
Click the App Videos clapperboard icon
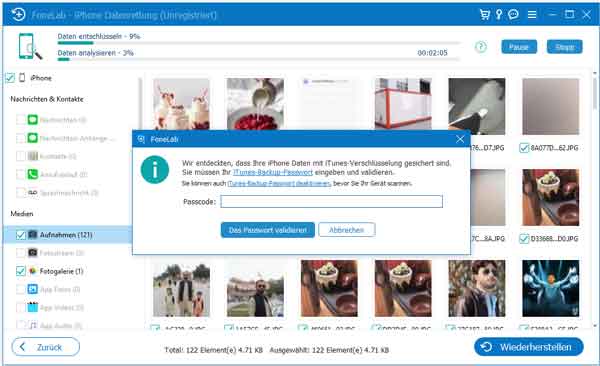(x=33, y=307)
